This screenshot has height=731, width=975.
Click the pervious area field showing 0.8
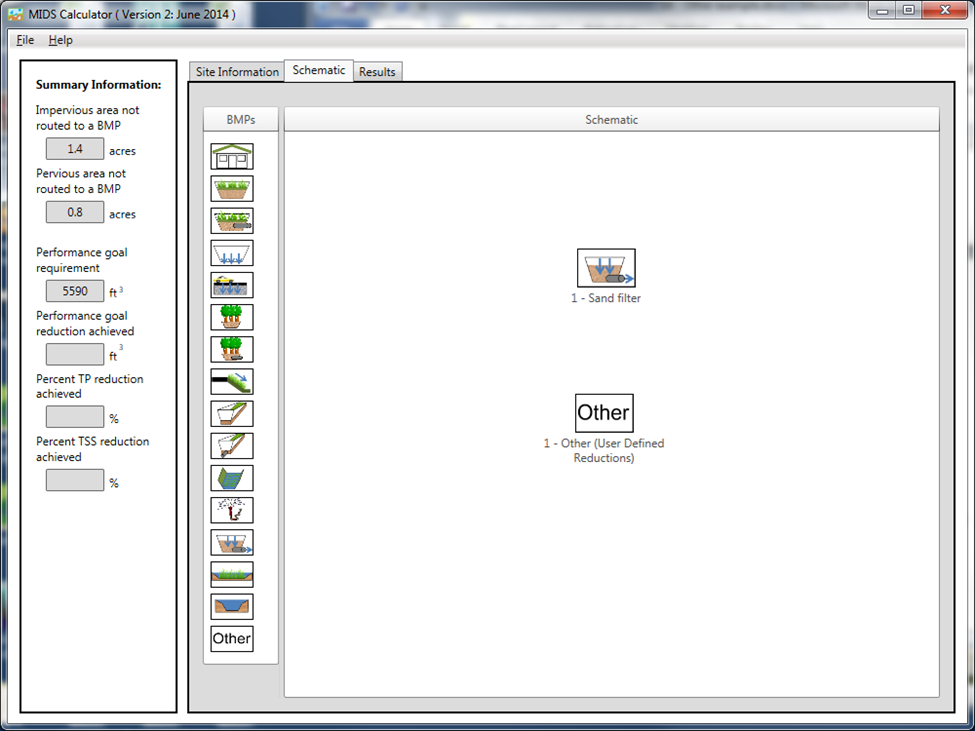tap(75, 212)
